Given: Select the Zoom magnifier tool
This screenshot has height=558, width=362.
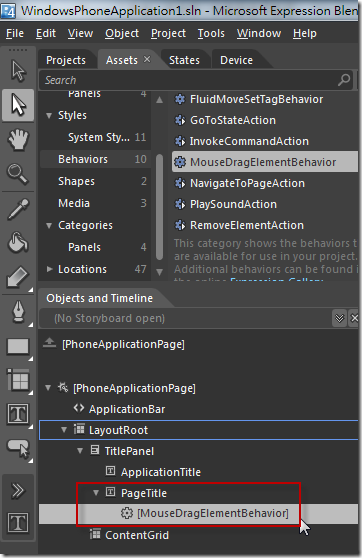Looking at the screenshot, I should click(x=17, y=174).
